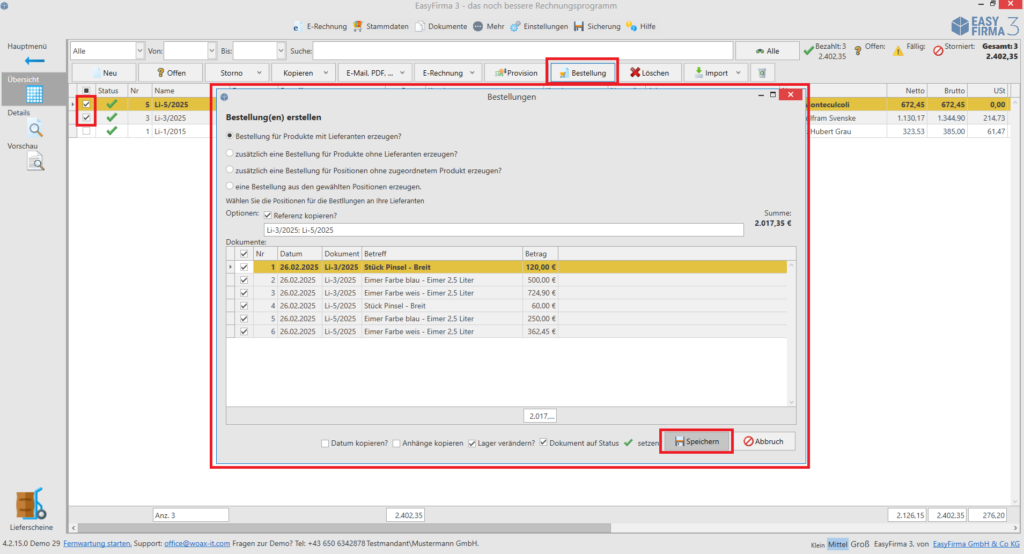Click the horizontal scrollbar of main list
This screenshot has height=554, width=1024.
point(345,528)
